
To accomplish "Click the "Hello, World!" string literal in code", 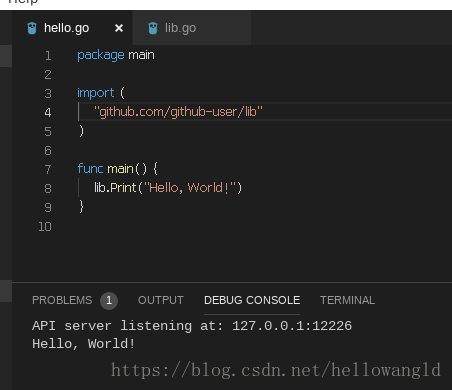I will coord(190,188).
